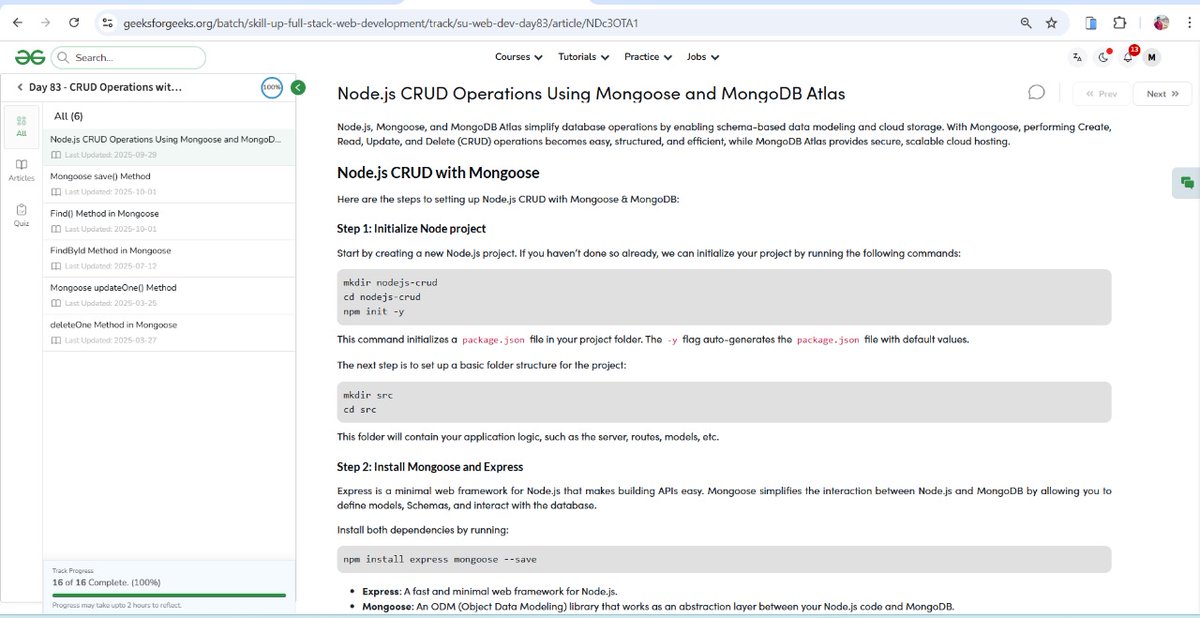
Task: Click the Prev navigation button
Action: (1102, 94)
